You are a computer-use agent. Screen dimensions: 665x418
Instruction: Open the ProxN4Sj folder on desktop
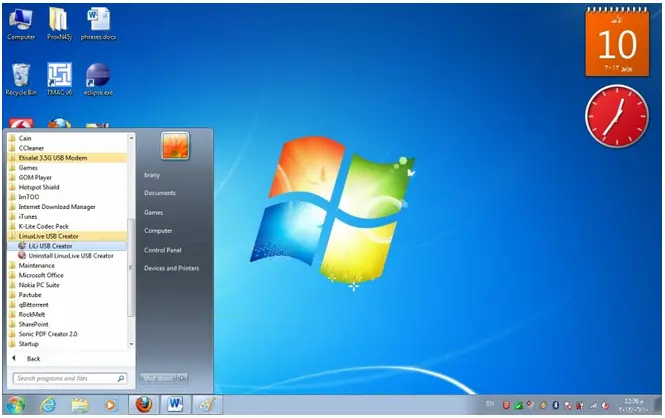pyautogui.click(x=59, y=24)
